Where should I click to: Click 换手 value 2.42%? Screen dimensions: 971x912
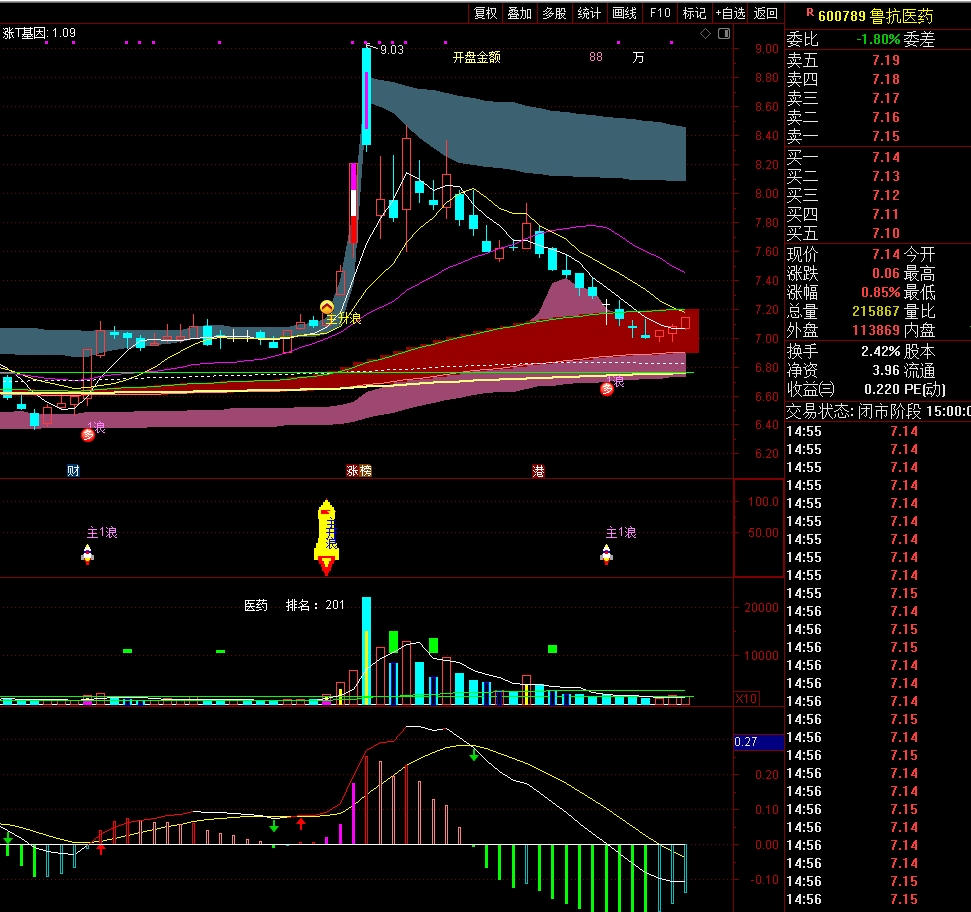click(881, 352)
